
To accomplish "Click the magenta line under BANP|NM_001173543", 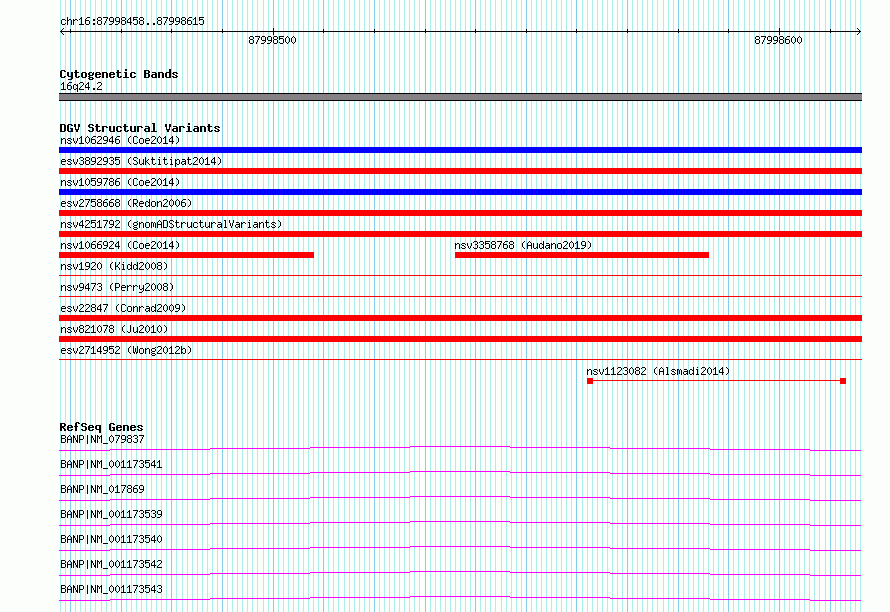I will coord(460,598).
